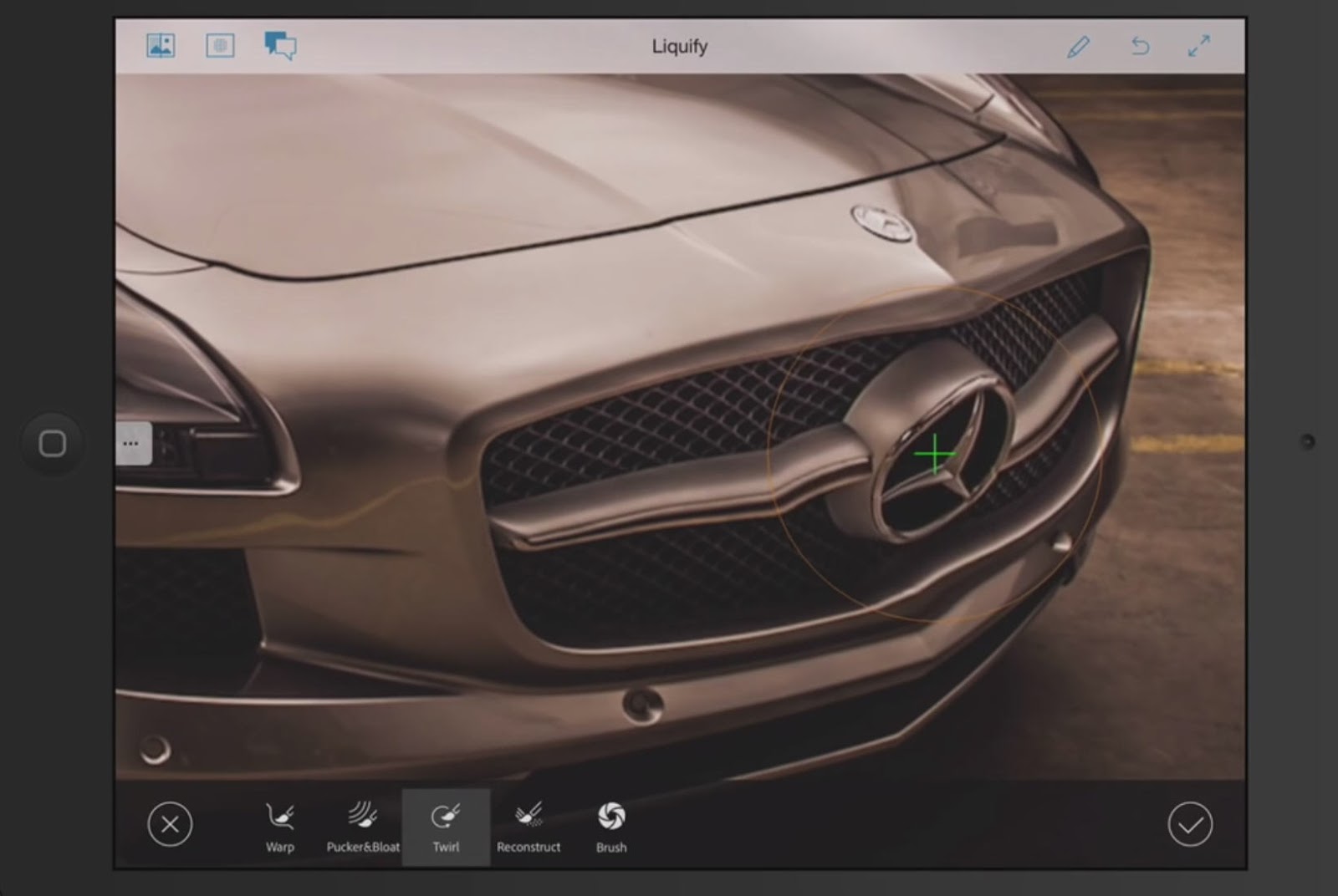
Task: Open the image library icon
Action: point(161,45)
